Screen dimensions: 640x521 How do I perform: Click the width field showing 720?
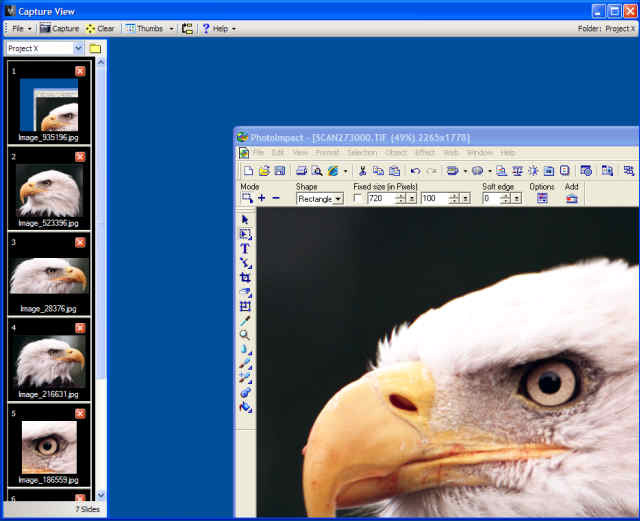pos(381,198)
